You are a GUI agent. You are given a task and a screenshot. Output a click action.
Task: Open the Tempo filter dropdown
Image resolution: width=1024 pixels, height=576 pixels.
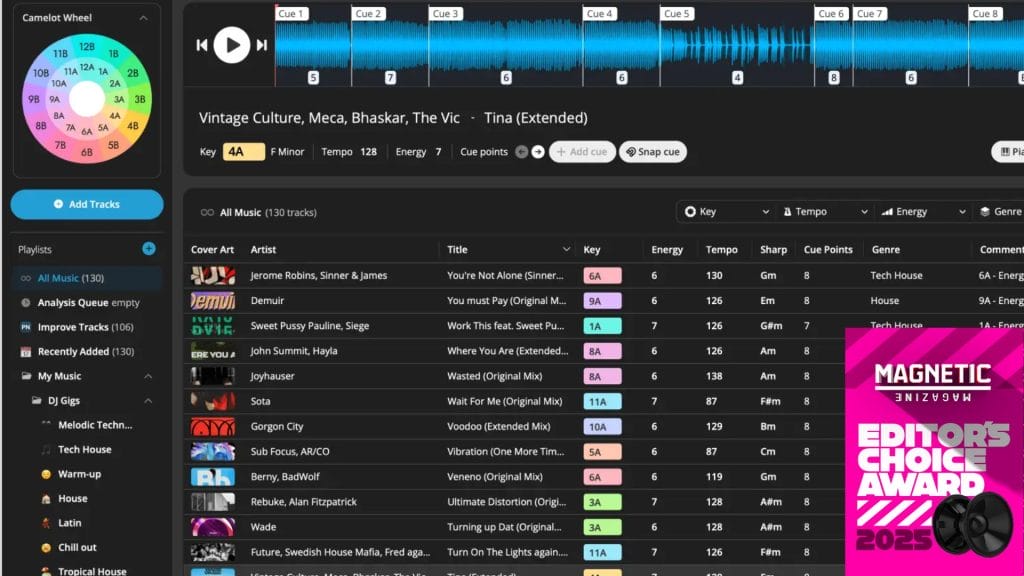(x=825, y=212)
